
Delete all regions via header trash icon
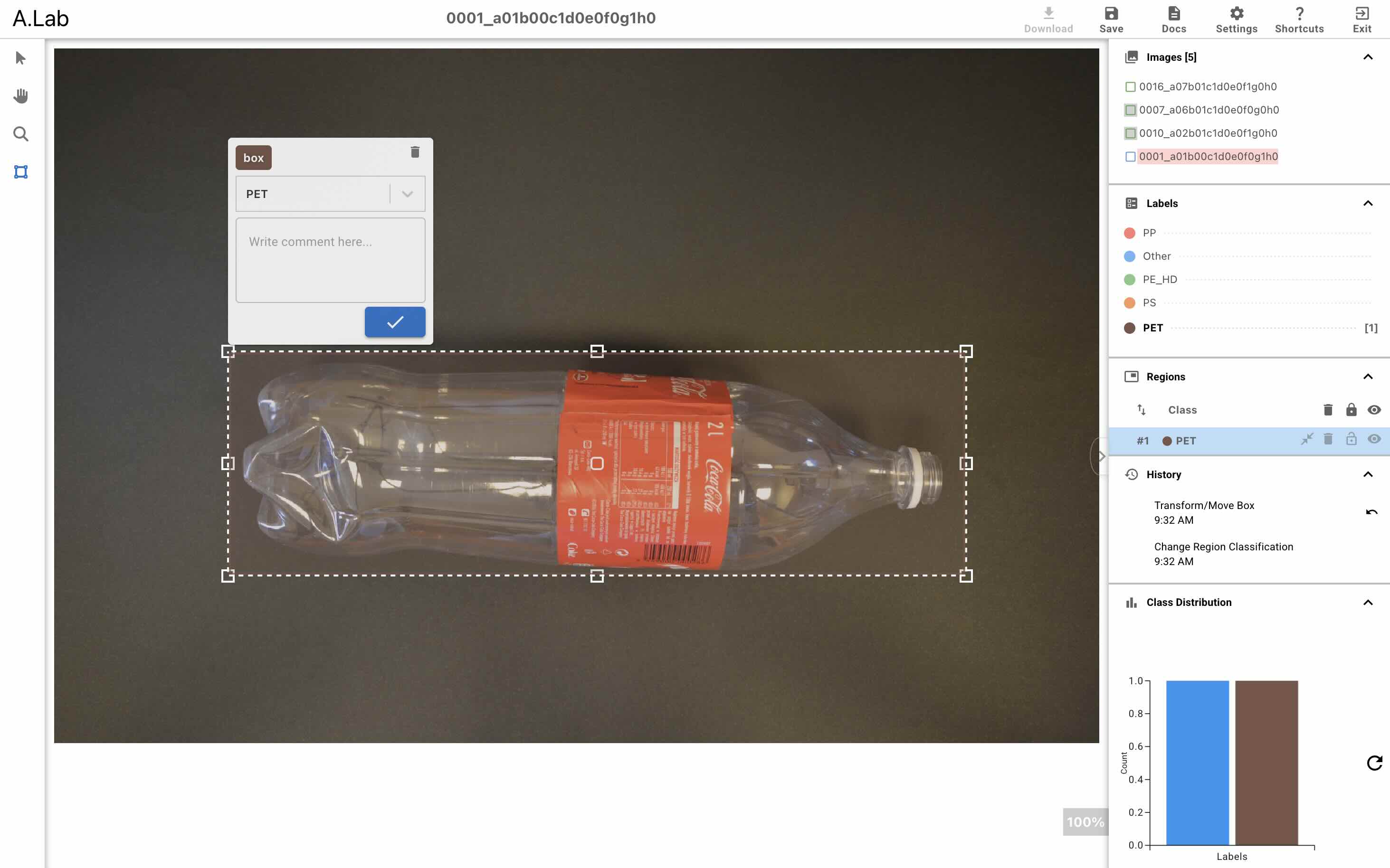(1327, 410)
